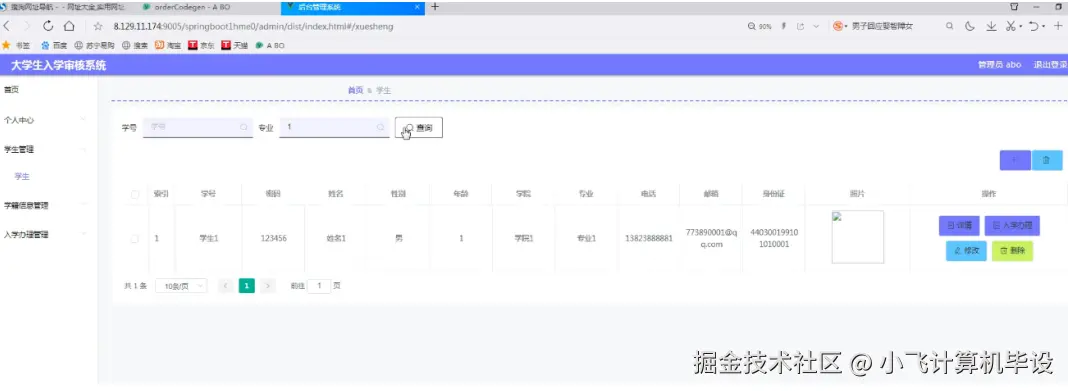Image resolution: width=1068 pixels, height=391 pixels.
Task: Open the 苏宁易购 bookmark
Action: pos(94,46)
